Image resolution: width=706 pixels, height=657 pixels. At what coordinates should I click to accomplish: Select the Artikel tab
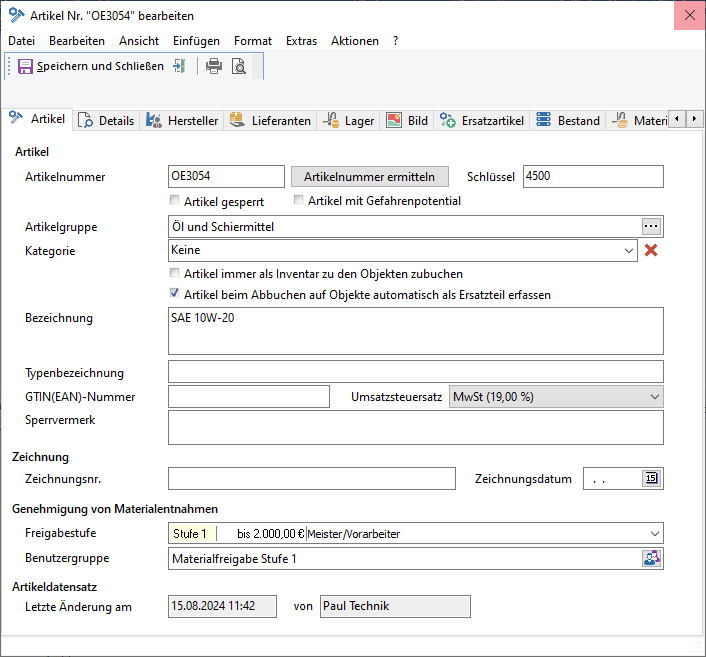point(37,119)
